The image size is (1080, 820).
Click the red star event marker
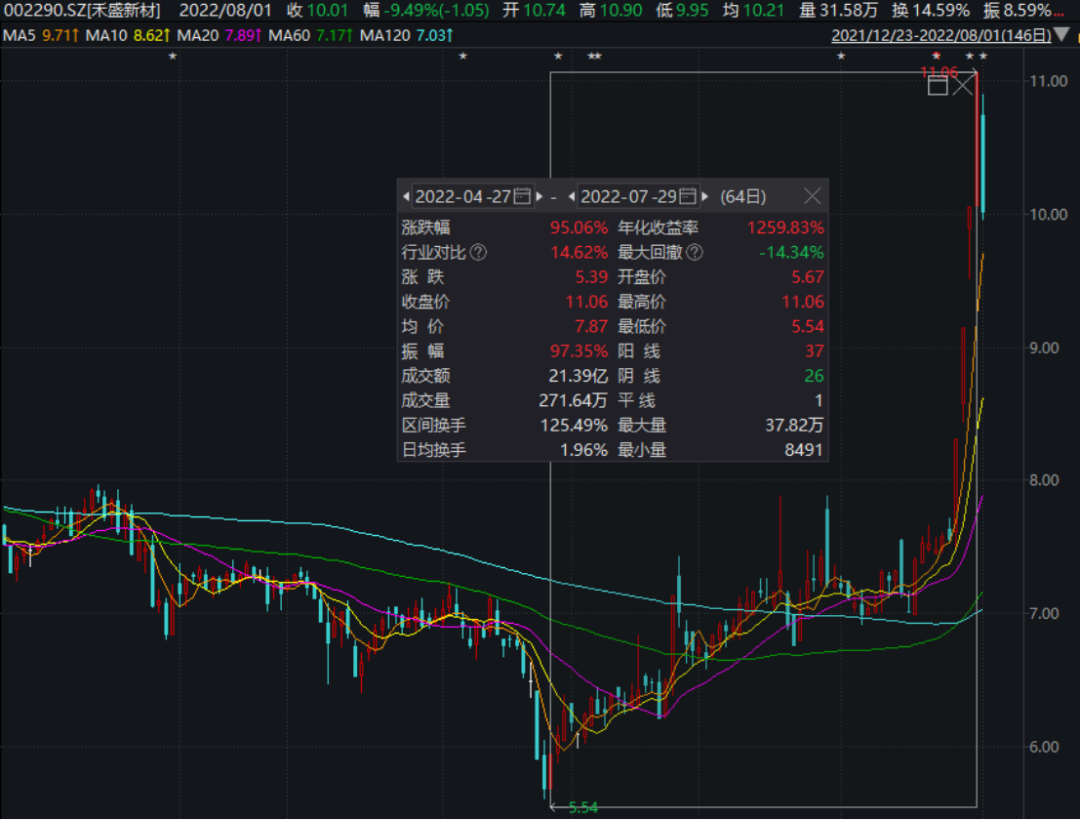[x=936, y=57]
